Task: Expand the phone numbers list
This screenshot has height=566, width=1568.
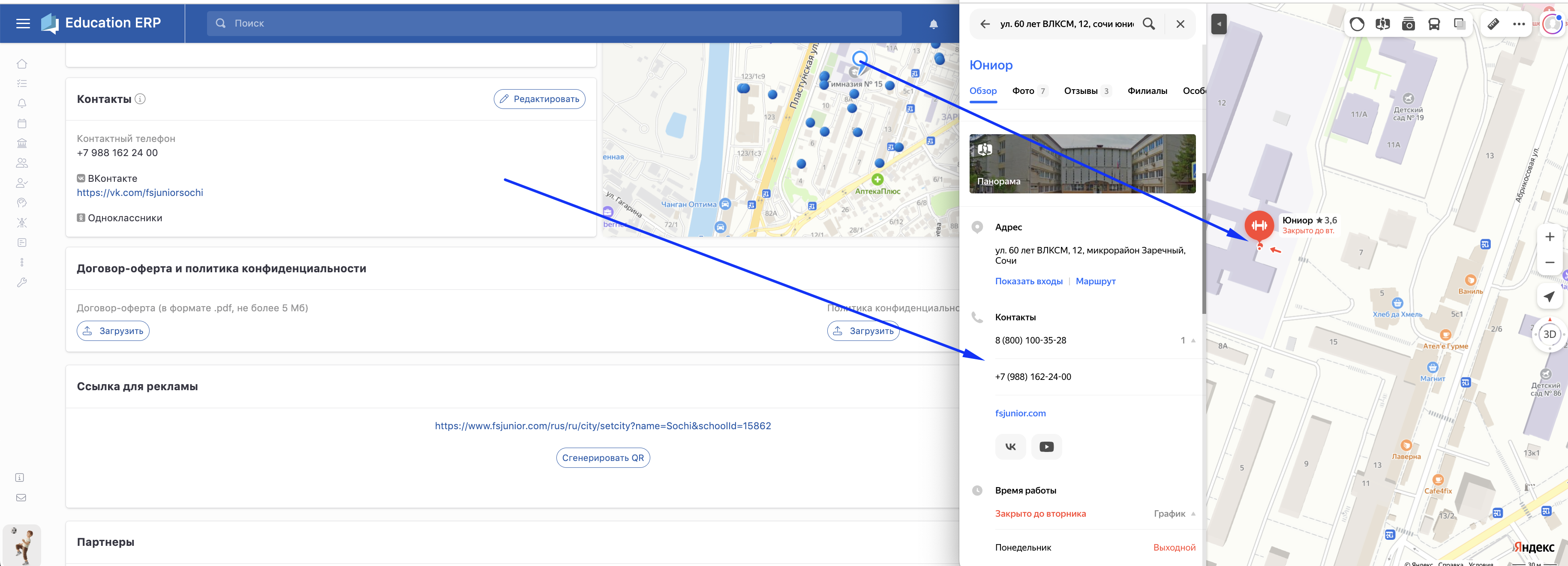Action: click(1187, 340)
